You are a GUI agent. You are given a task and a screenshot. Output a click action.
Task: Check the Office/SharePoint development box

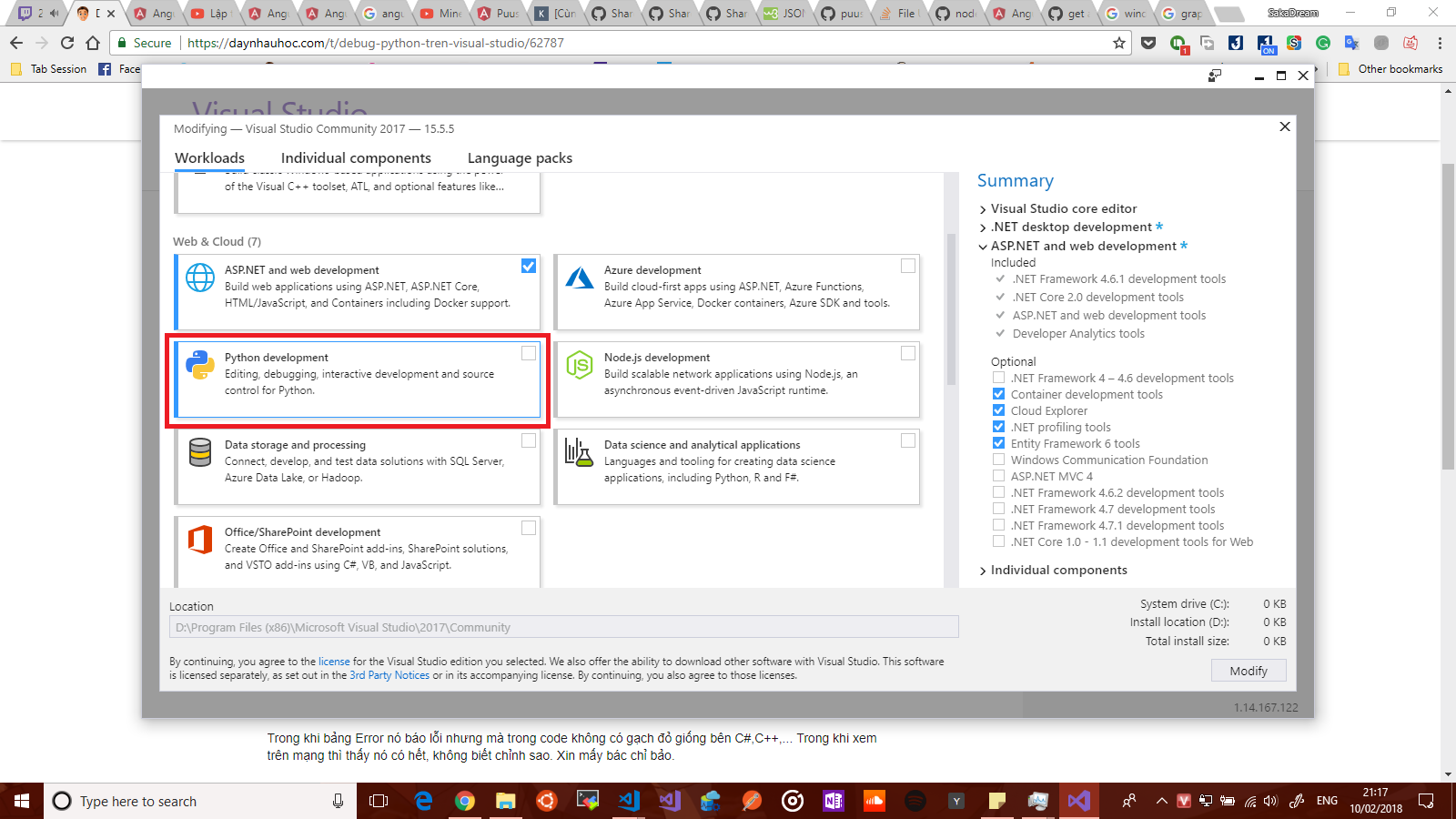[x=529, y=528]
